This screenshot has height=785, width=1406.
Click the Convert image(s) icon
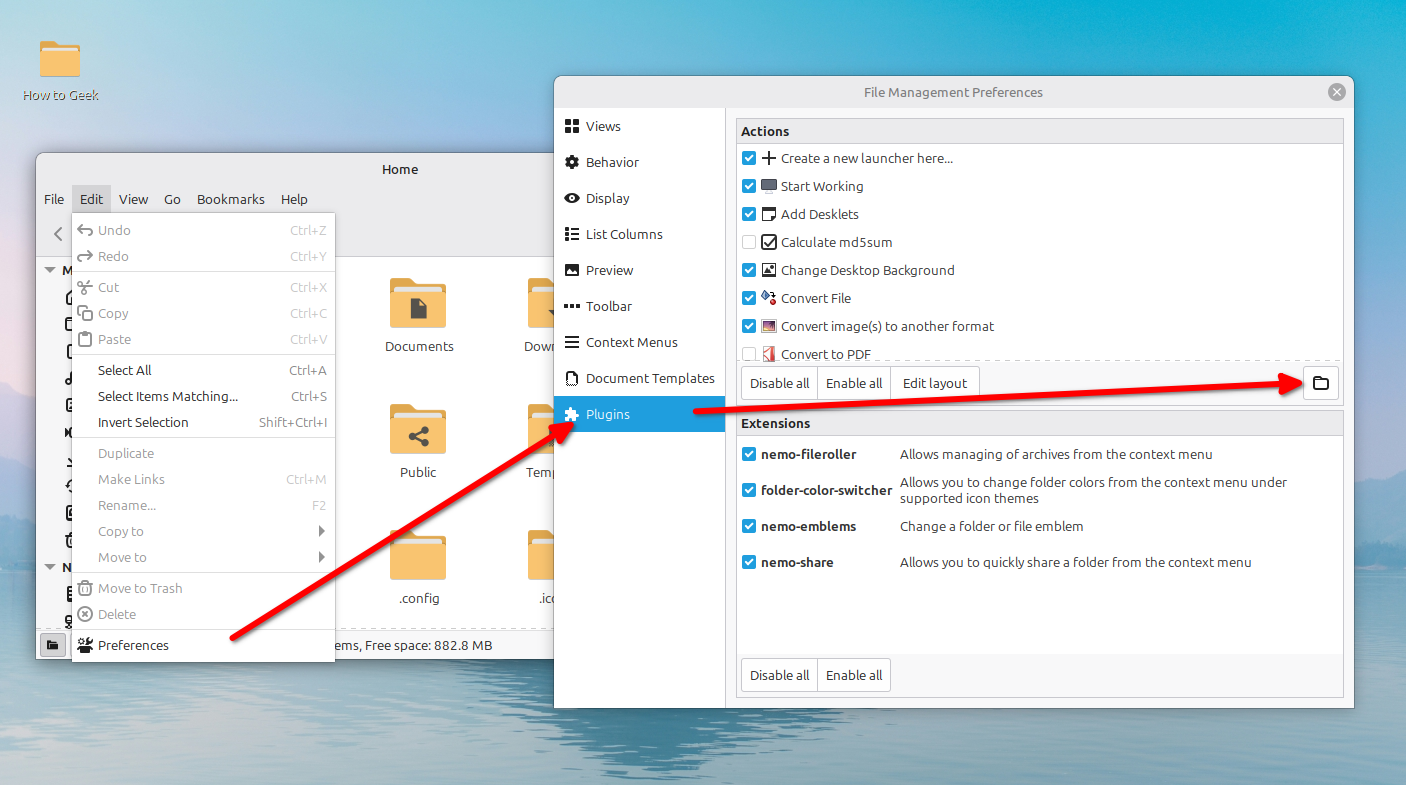point(769,326)
